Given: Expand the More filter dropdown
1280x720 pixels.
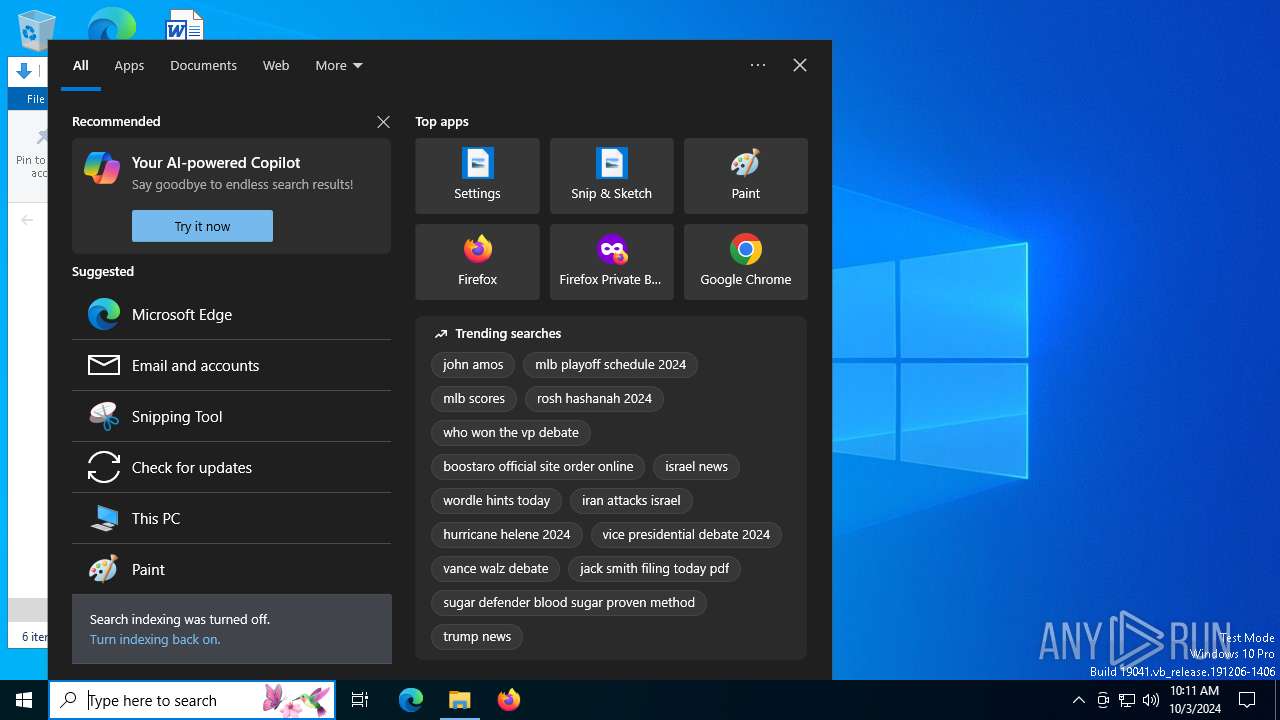Looking at the screenshot, I should [x=339, y=65].
